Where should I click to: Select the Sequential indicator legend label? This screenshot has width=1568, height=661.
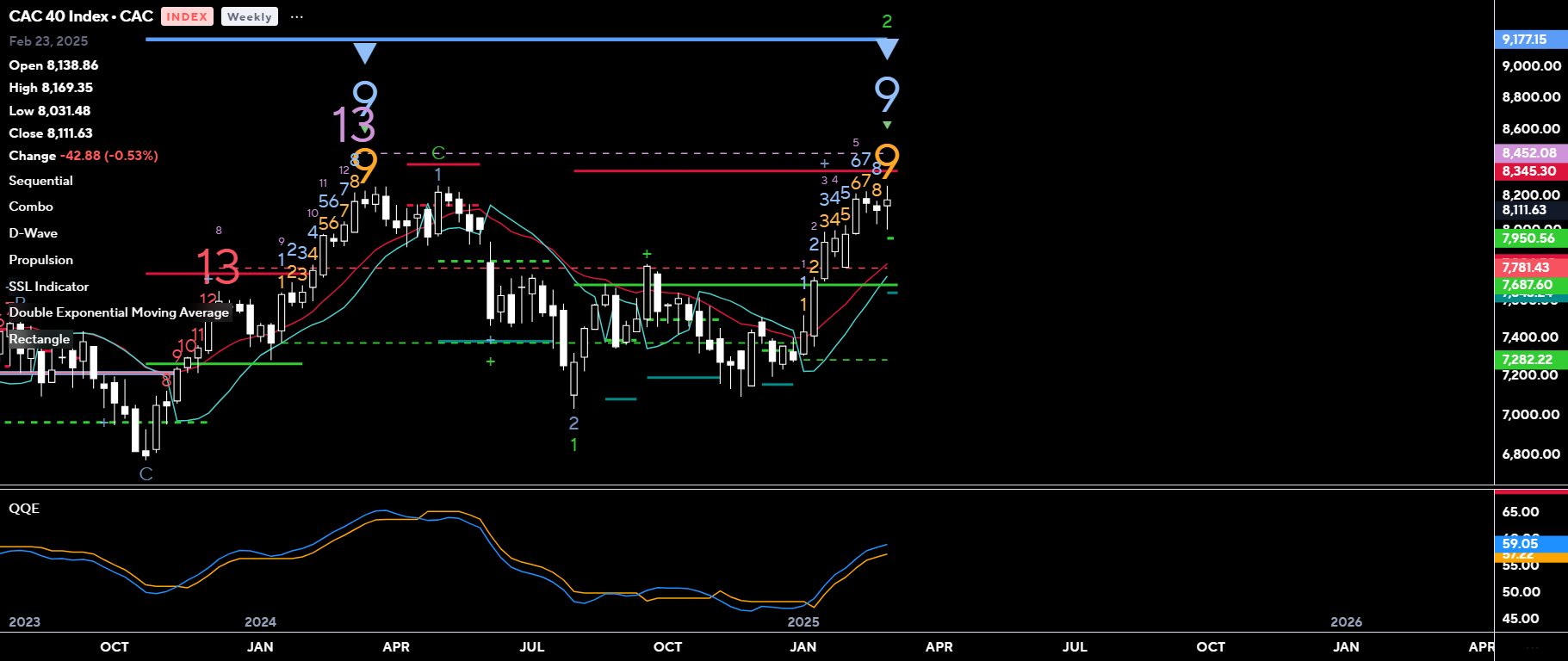(40, 181)
